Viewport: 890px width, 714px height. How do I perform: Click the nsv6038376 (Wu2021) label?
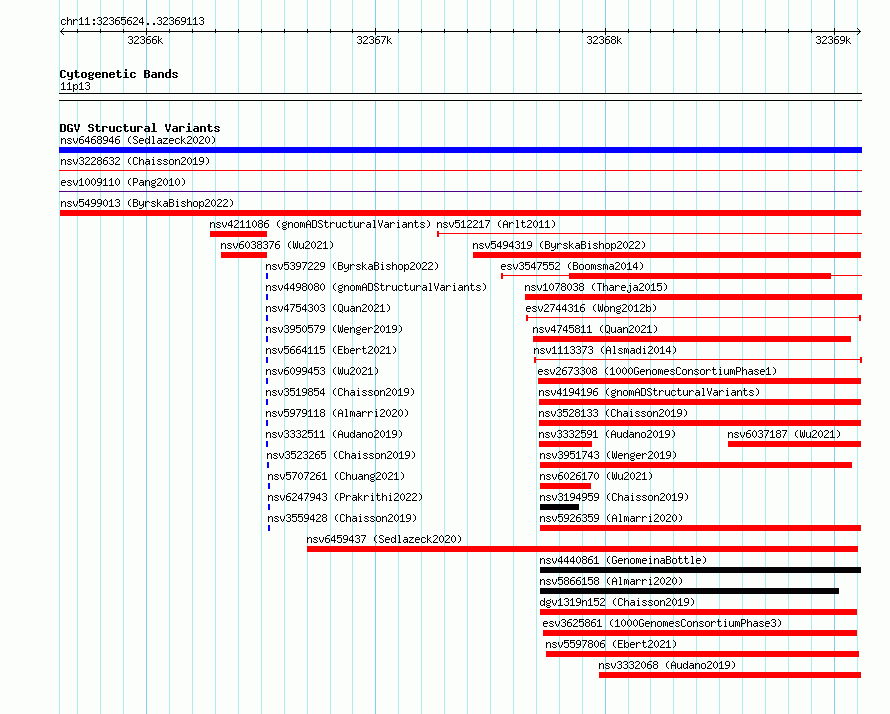tap(277, 245)
